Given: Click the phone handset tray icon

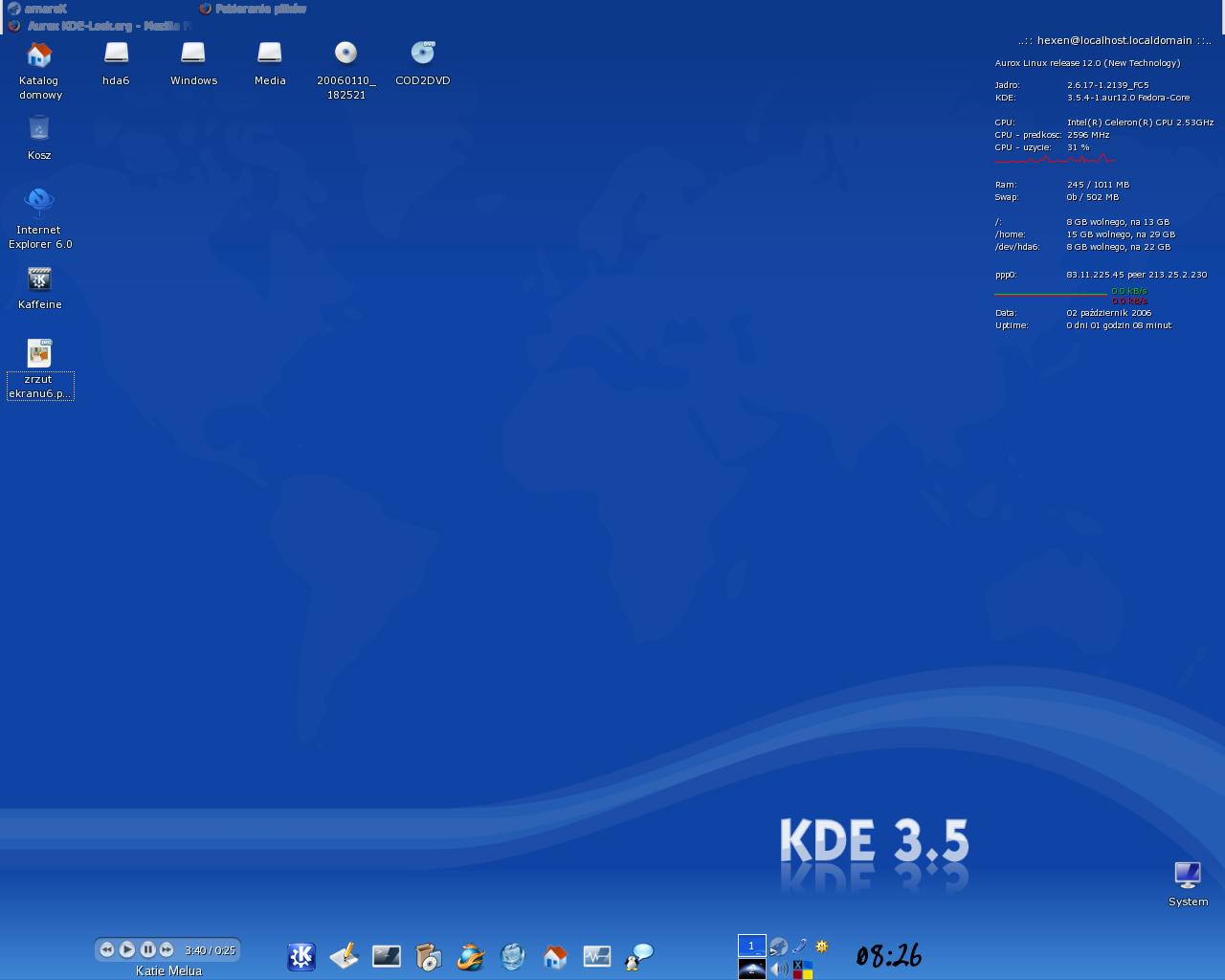Looking at the screenshot, I should point(800,947).
